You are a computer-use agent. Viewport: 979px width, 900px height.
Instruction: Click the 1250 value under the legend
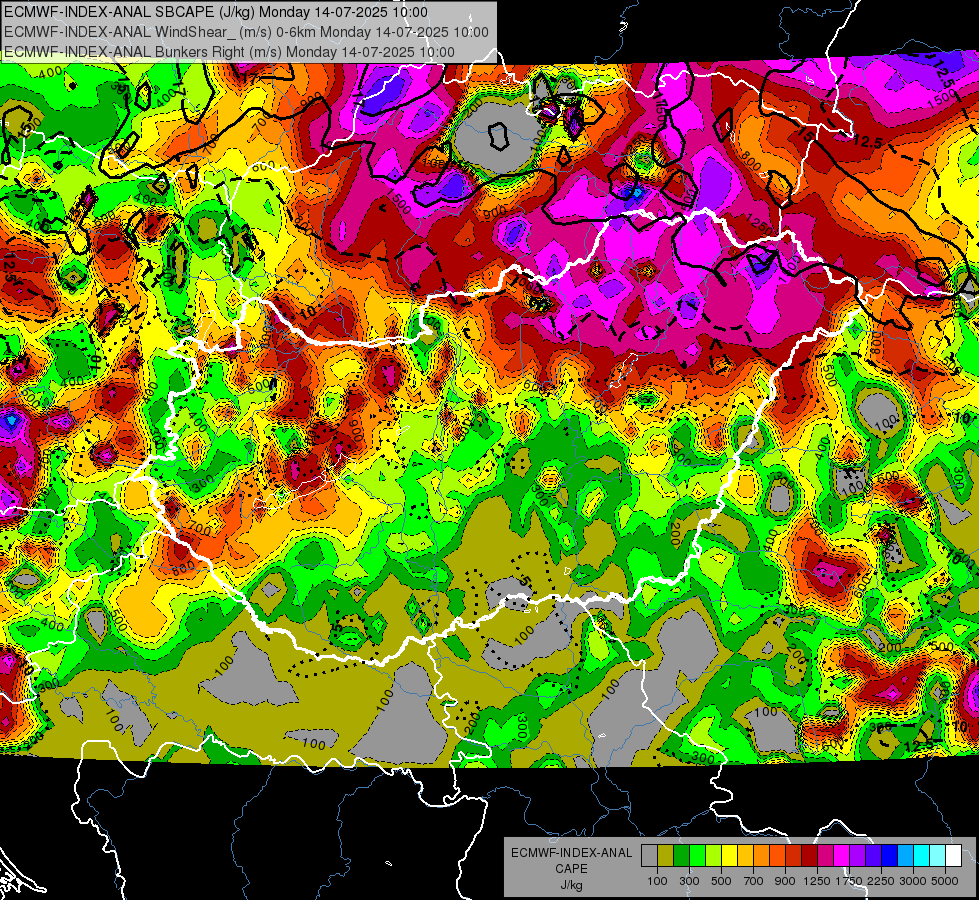coord(817,881)
